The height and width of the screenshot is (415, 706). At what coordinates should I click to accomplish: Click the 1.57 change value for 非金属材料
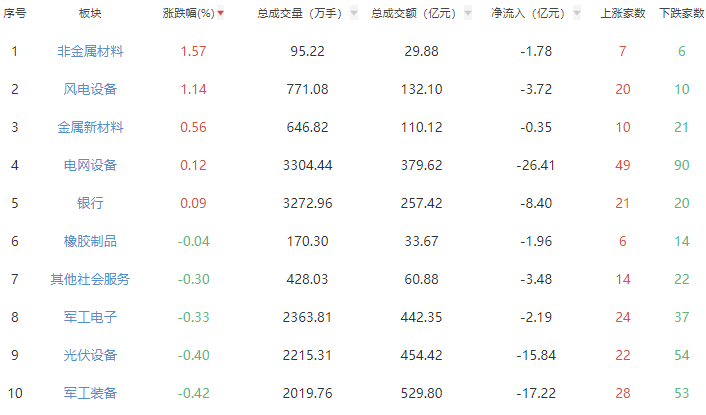193,51
